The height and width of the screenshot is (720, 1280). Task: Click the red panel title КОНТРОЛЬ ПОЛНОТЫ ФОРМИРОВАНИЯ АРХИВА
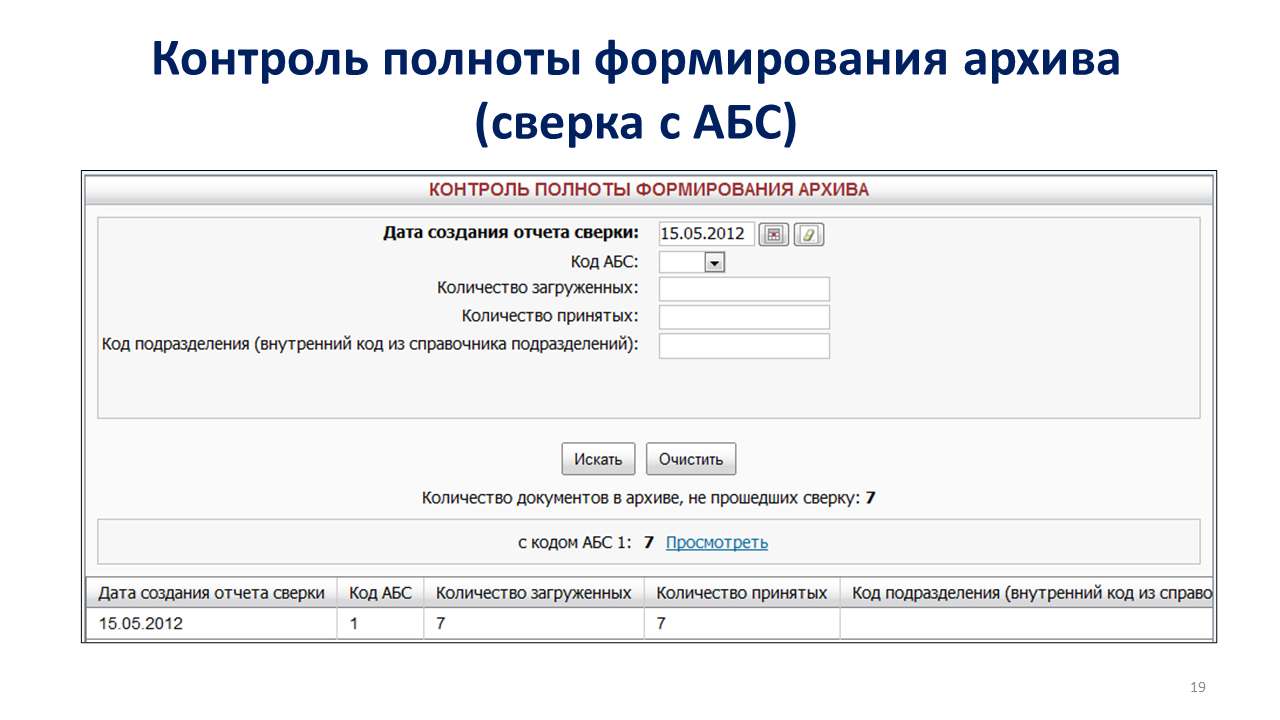click(x=649, y=189)
